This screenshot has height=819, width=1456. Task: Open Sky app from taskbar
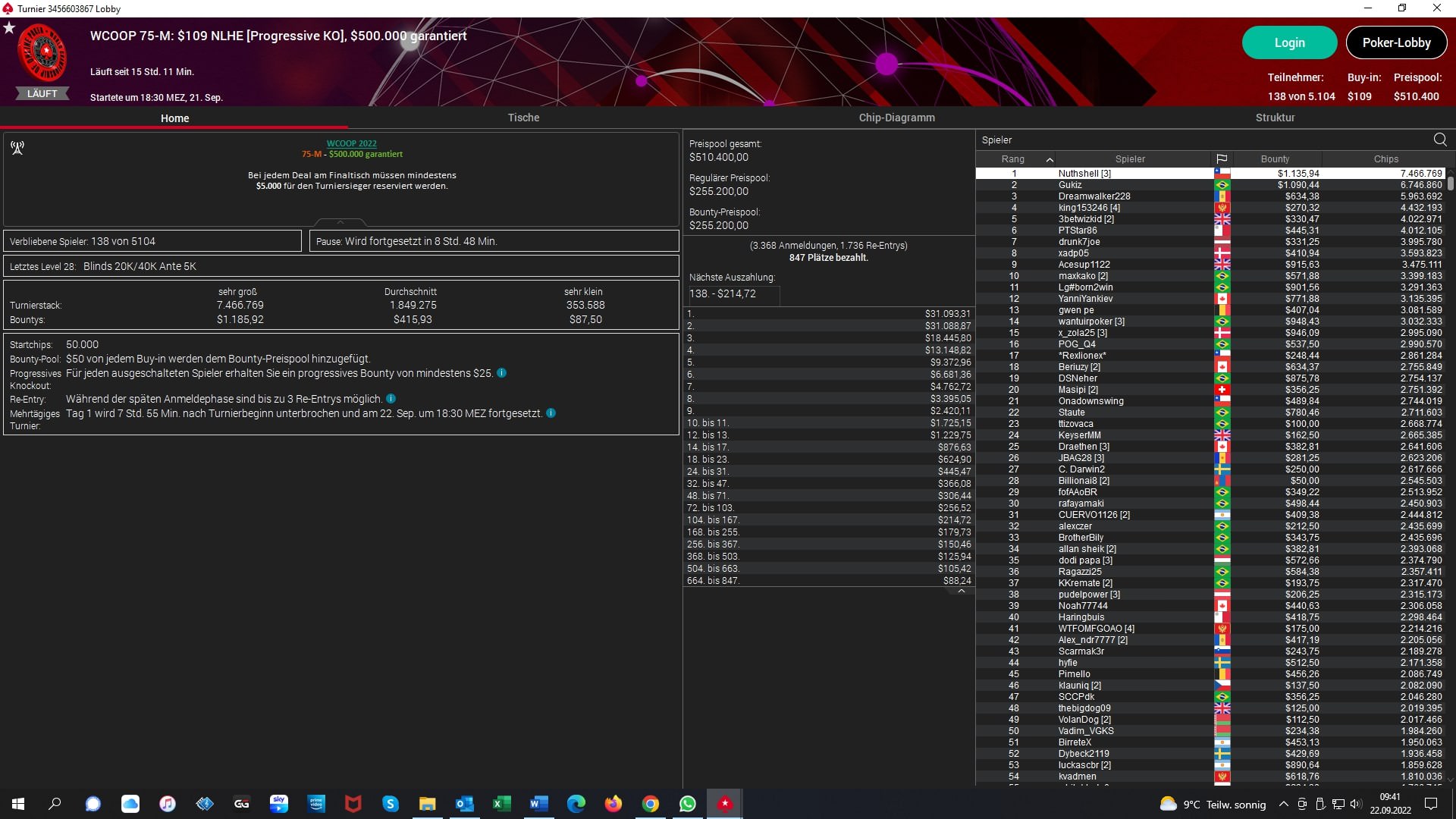pos(278,804)
